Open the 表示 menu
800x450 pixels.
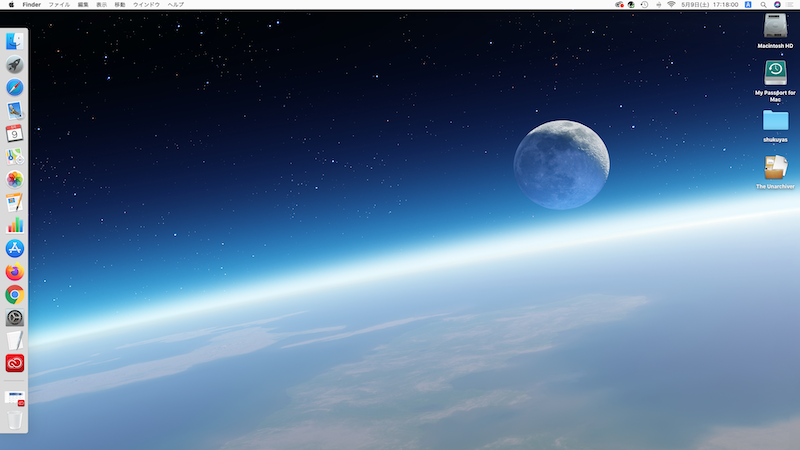(102, 5)
